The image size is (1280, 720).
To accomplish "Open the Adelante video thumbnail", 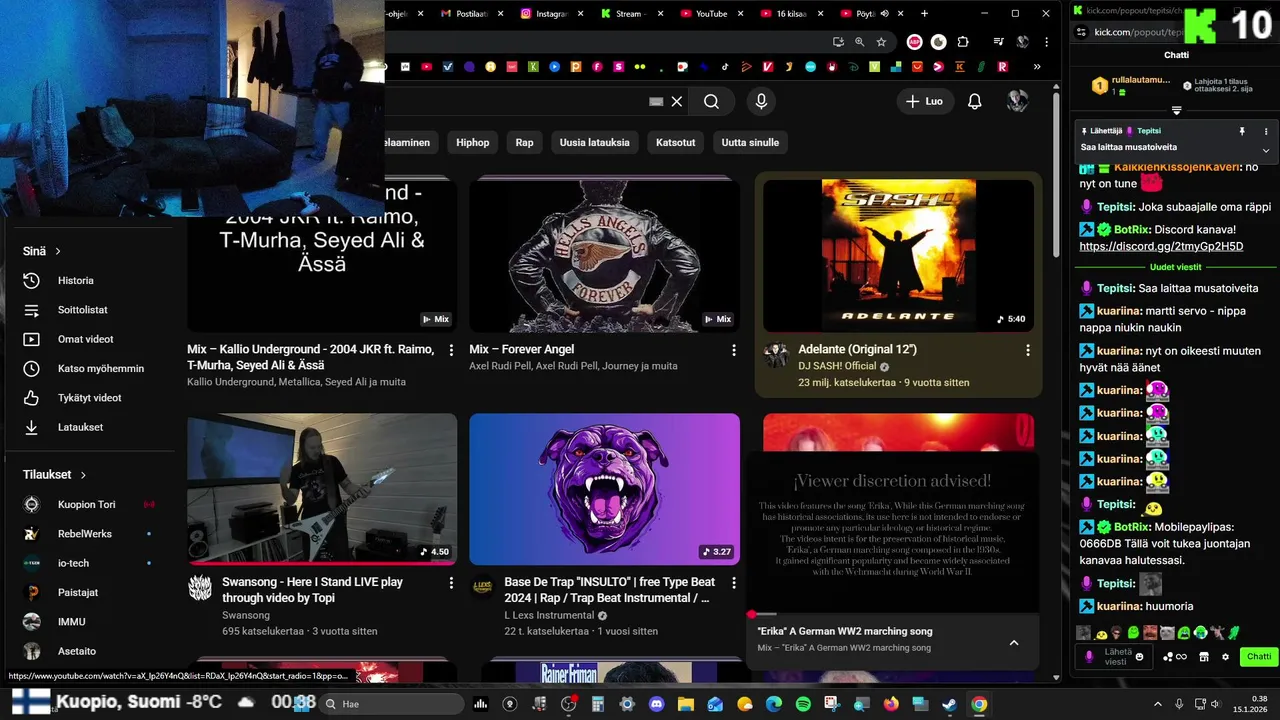I will tap(898, 255).
